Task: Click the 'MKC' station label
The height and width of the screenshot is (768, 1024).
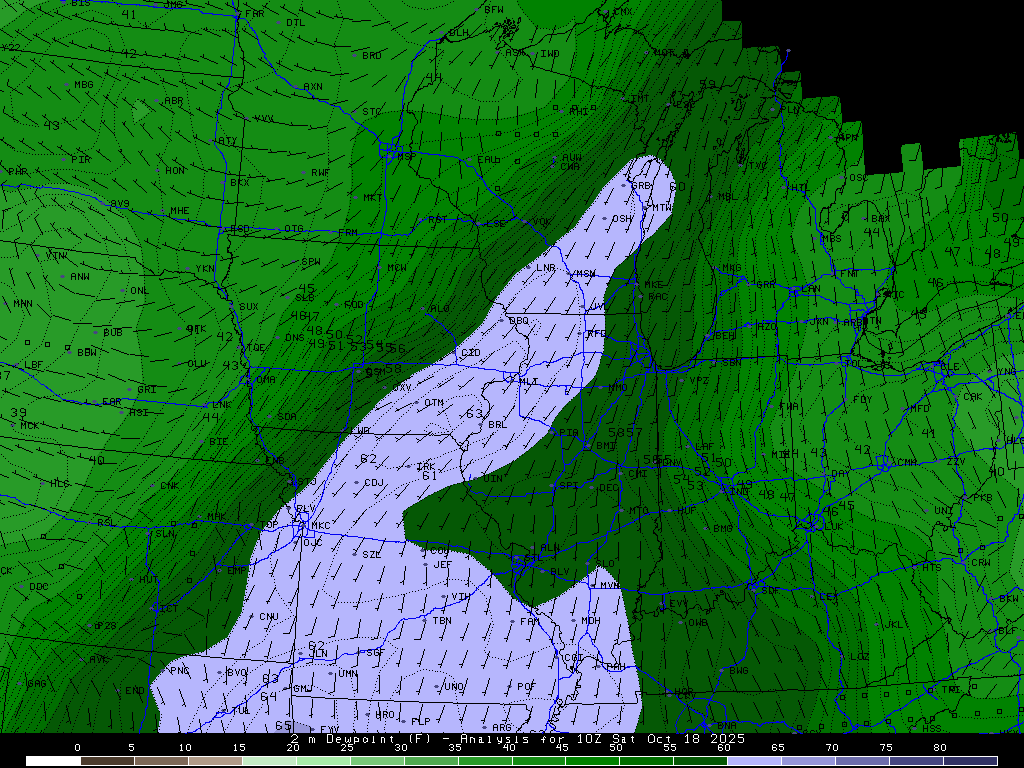Action: pos(321,526)
